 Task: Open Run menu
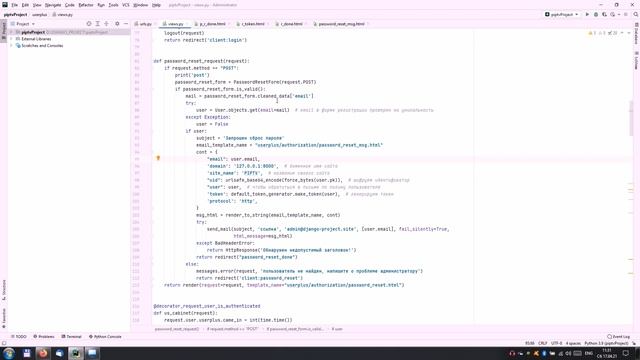[101, 5]
